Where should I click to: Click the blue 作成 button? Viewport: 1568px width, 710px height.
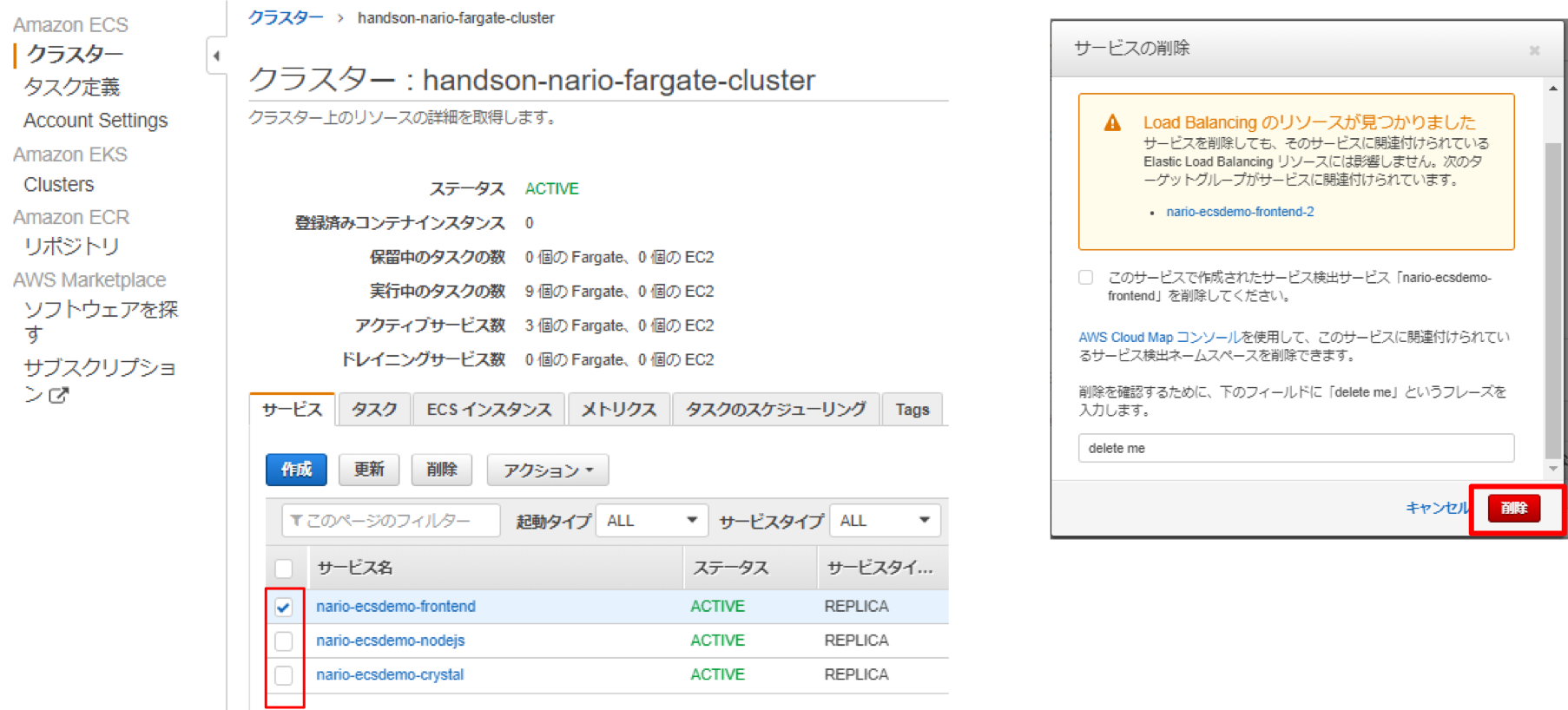[x=296, y=470]
